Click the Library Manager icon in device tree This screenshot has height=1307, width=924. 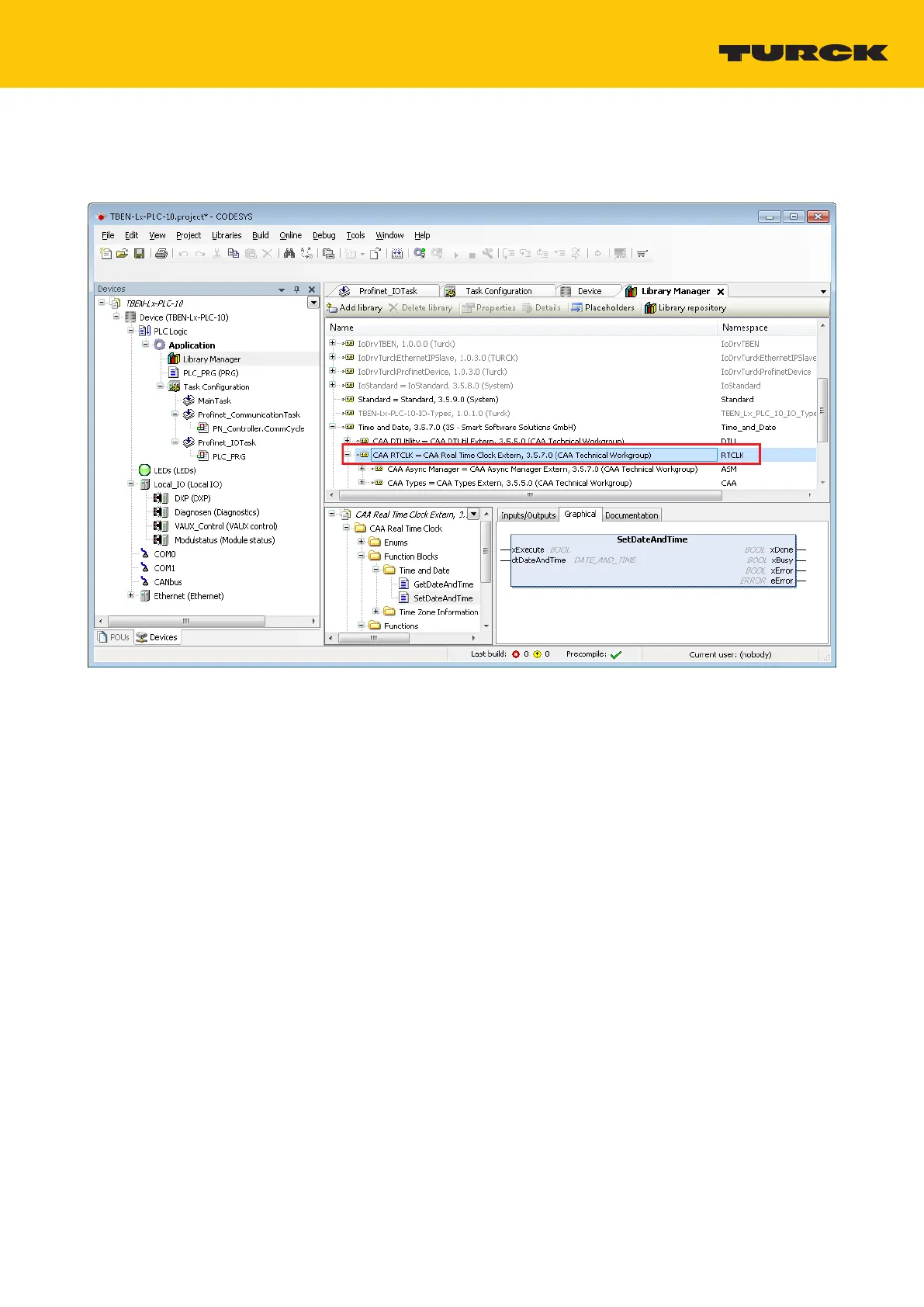tap(175, 359)
